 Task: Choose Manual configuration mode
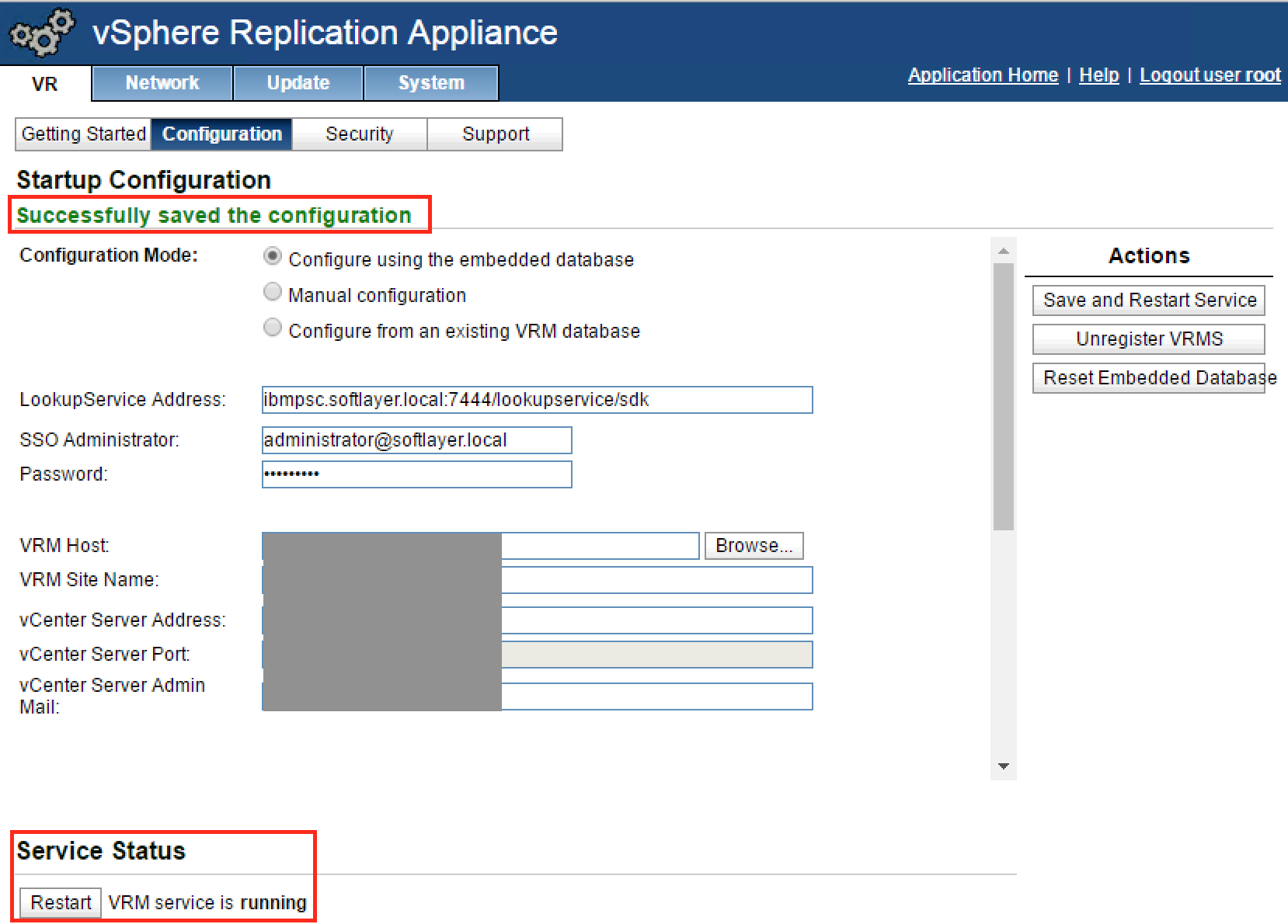click(272, 292)
